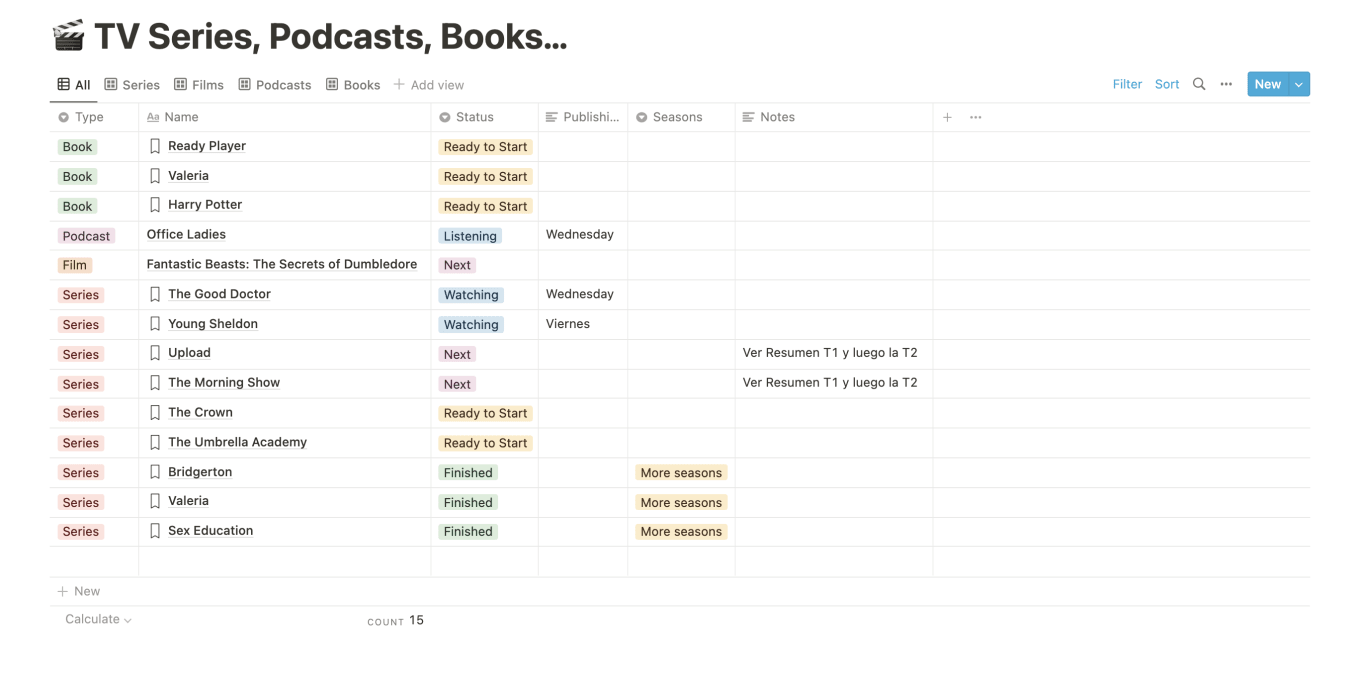Add a row with + New
The image size is (1356, 678).
pos(79,591)
